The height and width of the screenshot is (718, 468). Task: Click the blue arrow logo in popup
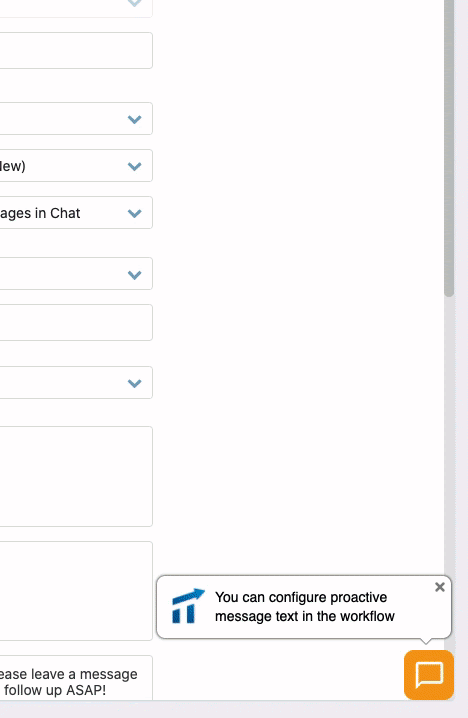click(188, 606)
